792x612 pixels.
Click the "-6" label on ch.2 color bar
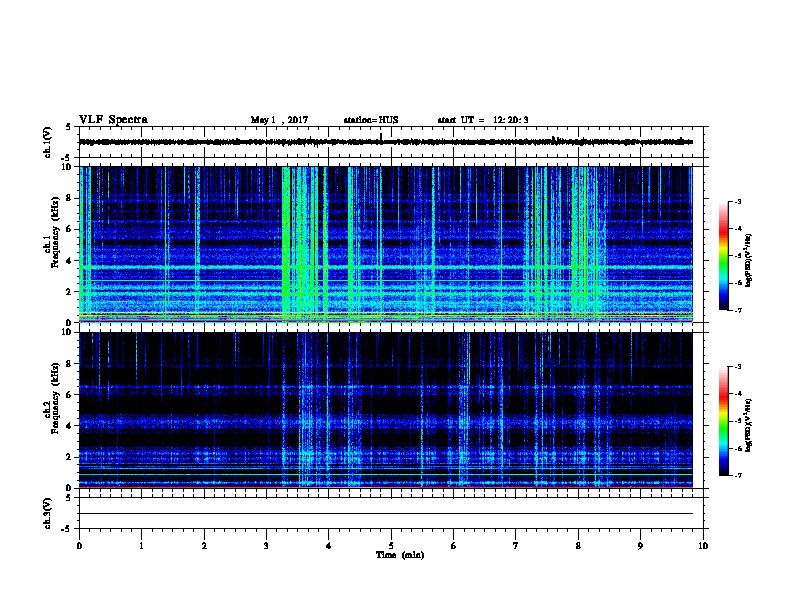pos(737,448)
